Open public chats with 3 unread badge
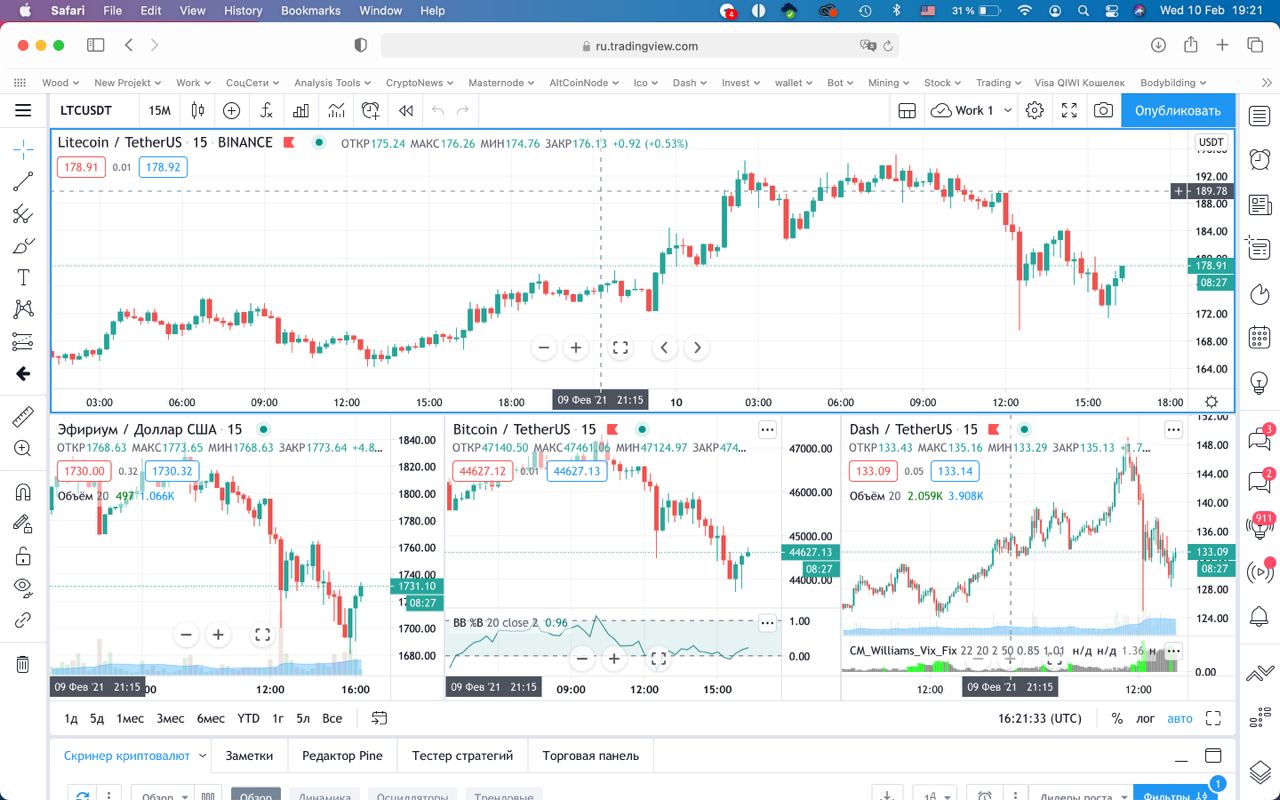 click(1259, 438)
